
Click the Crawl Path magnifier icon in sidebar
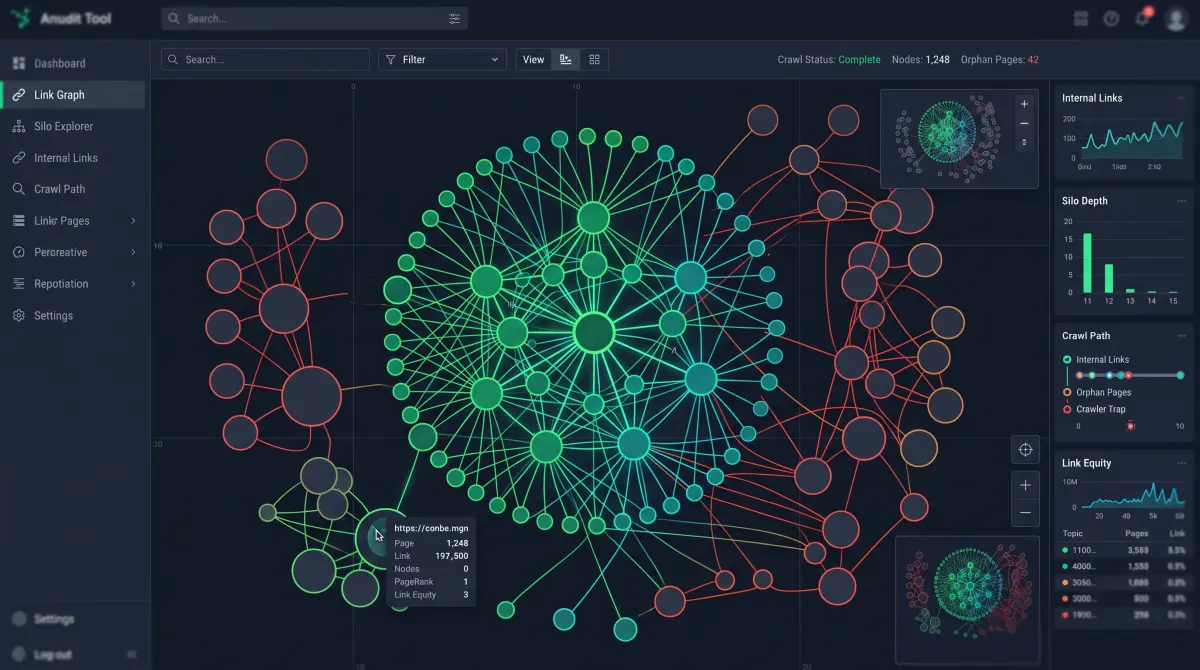[x=18, y=189]
